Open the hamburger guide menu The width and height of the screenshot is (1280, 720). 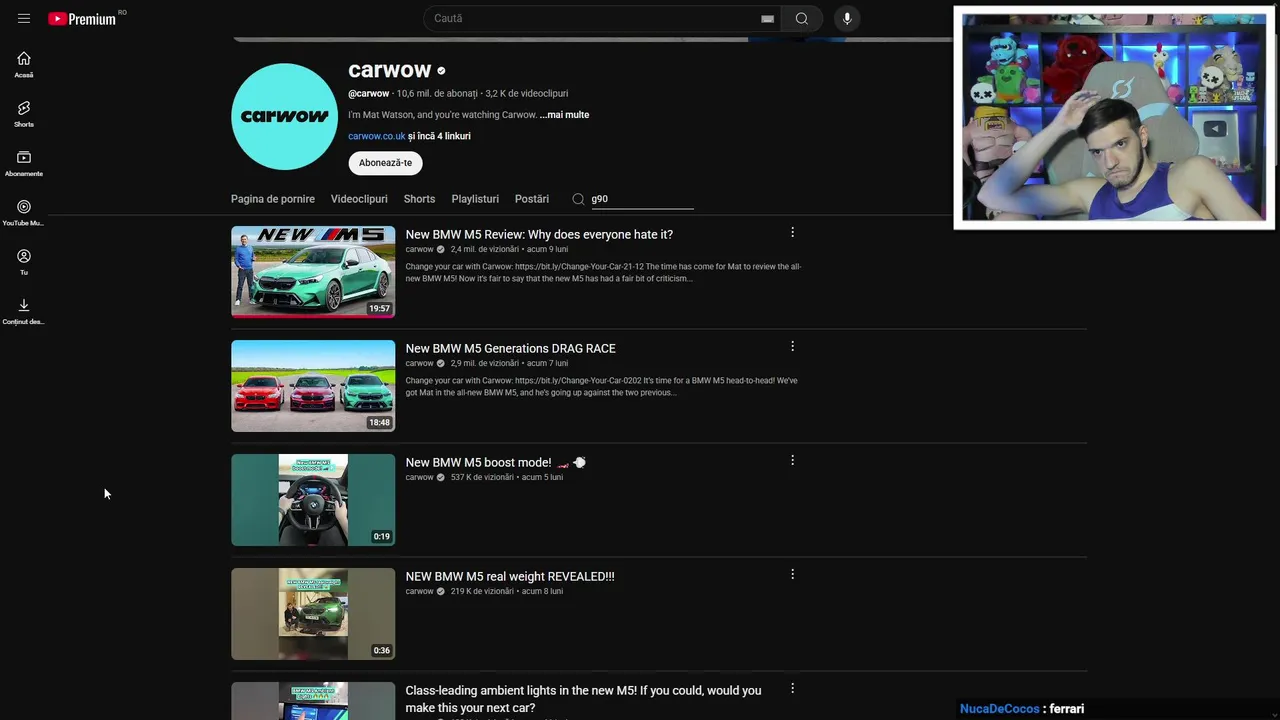click(24, 18)
